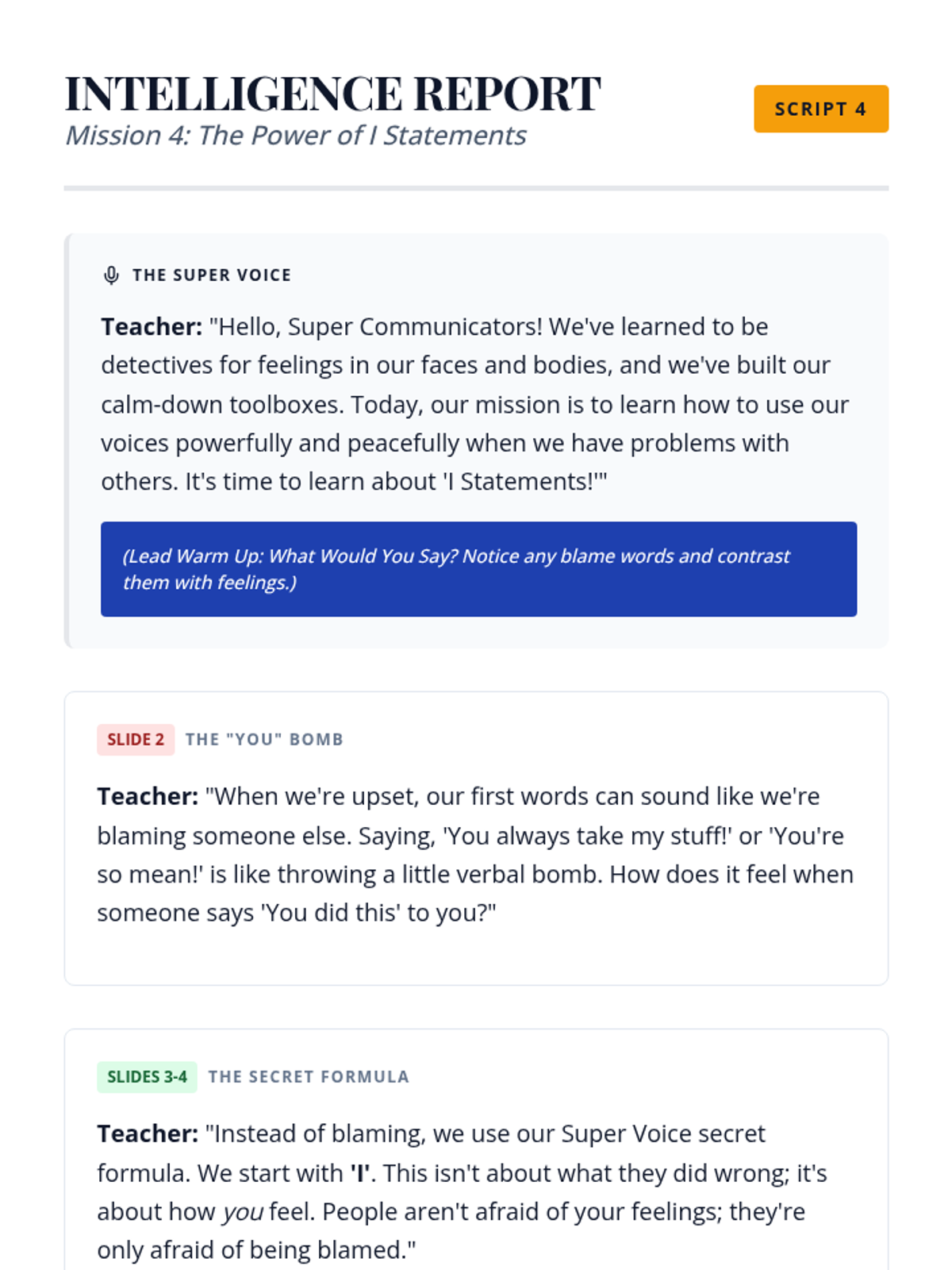Click THE "YOU" BOMB heading
Image resolution: width=952 pixels, height=1270 pixels.
(x=264, y=739)
